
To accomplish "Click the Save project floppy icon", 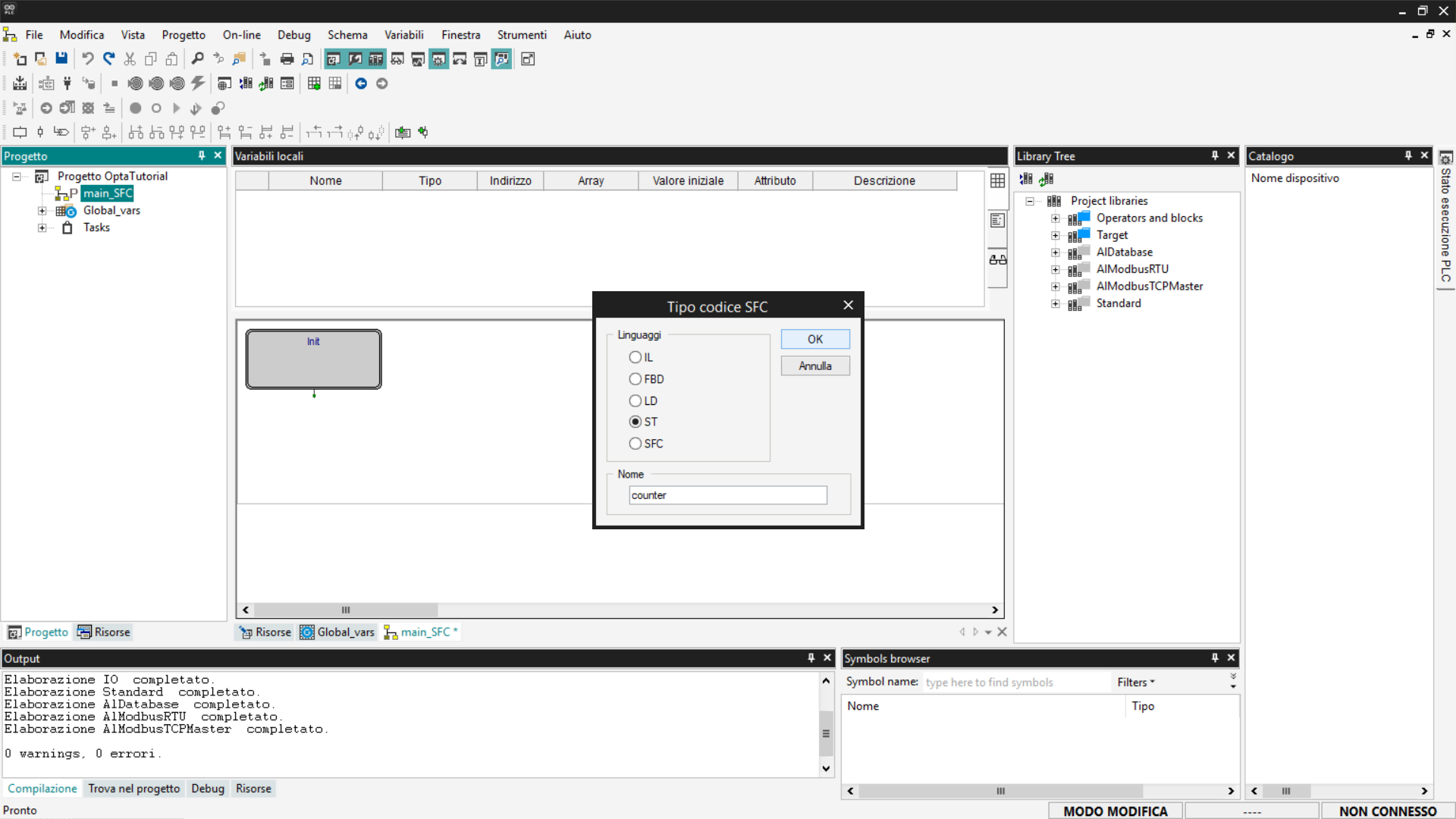I will coord(61,58).
